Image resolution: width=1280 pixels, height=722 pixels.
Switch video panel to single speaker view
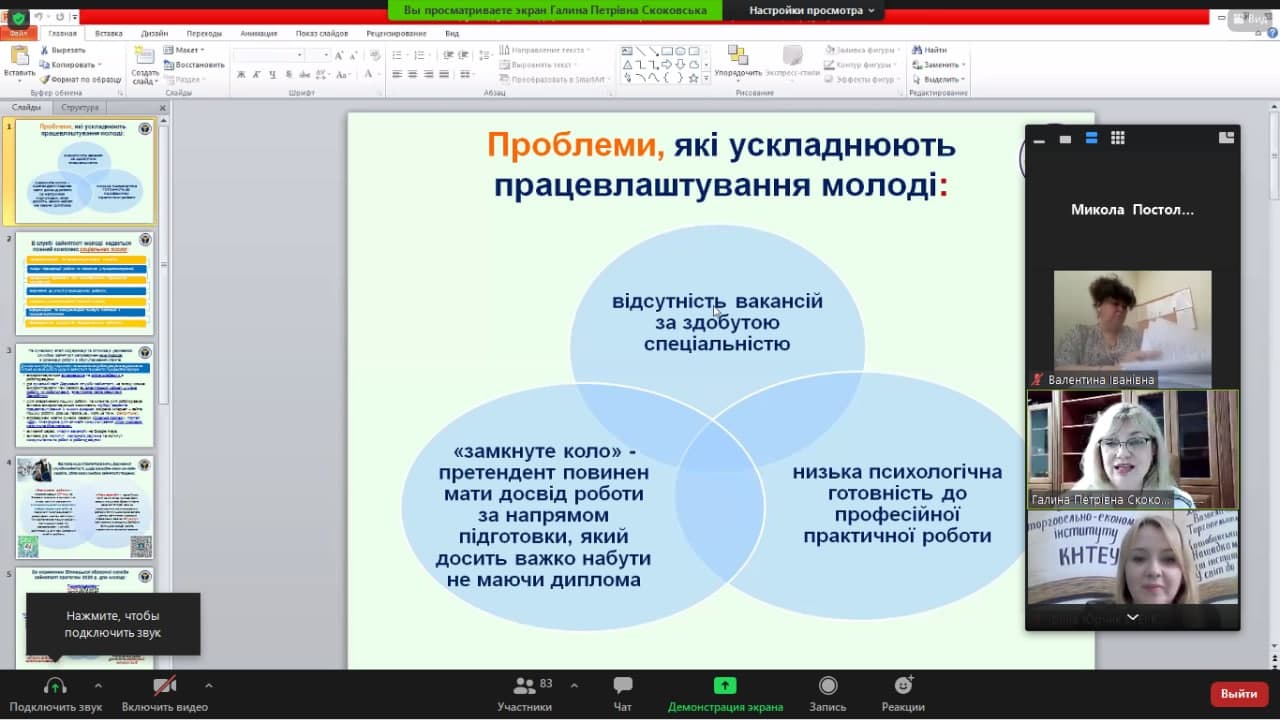[x=1065, y=139]
